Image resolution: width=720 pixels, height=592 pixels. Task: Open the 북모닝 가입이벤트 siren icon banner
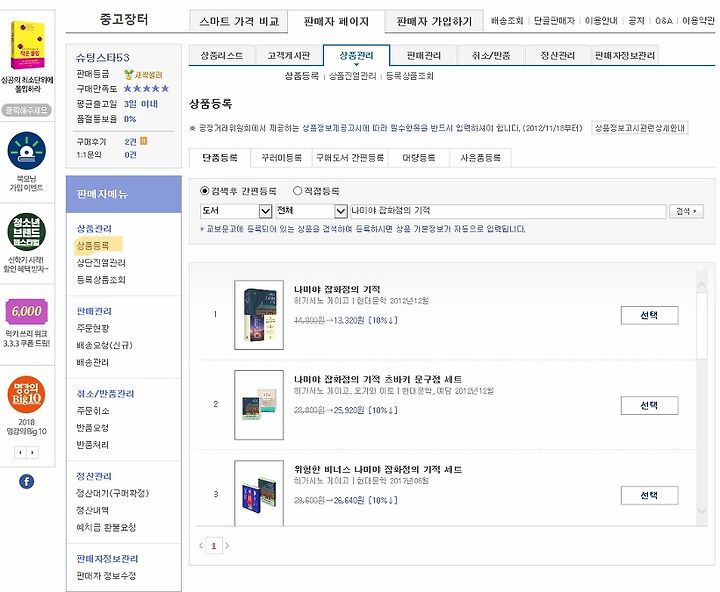(x=27, y=151)
